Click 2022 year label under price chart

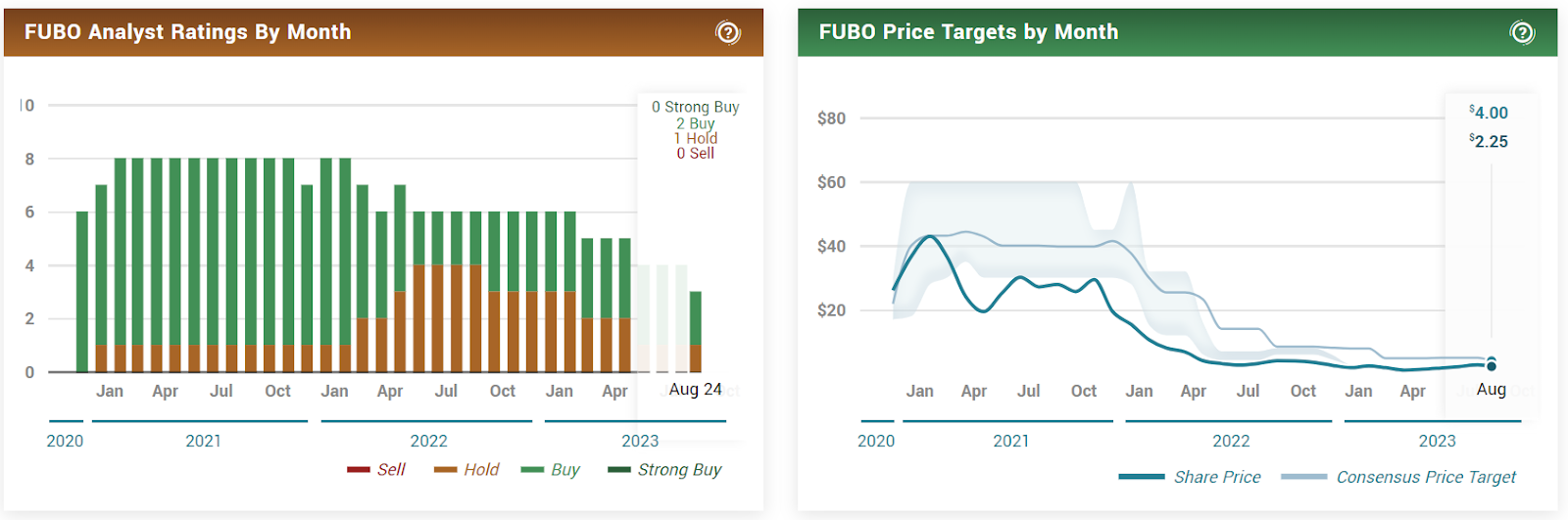(1231, 441)
